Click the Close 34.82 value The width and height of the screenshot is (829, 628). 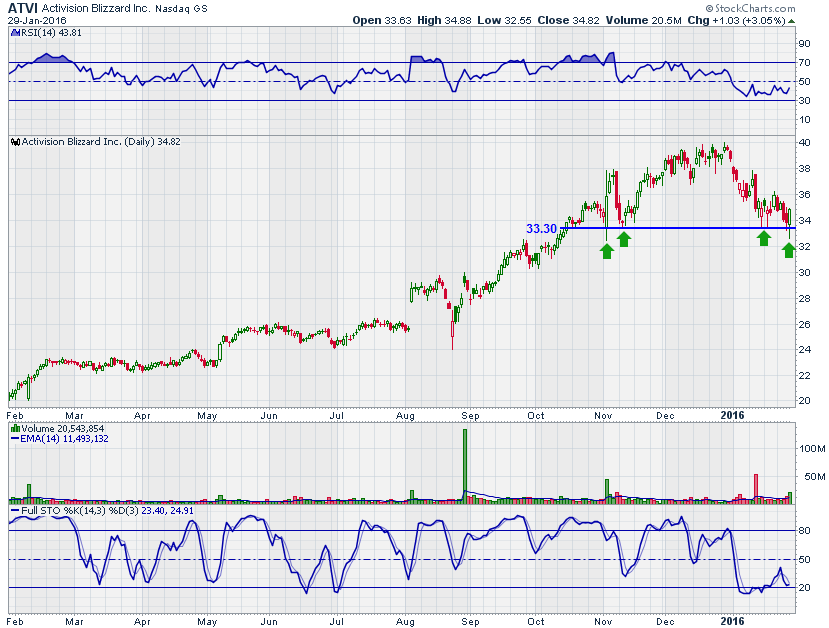point(568,20)
